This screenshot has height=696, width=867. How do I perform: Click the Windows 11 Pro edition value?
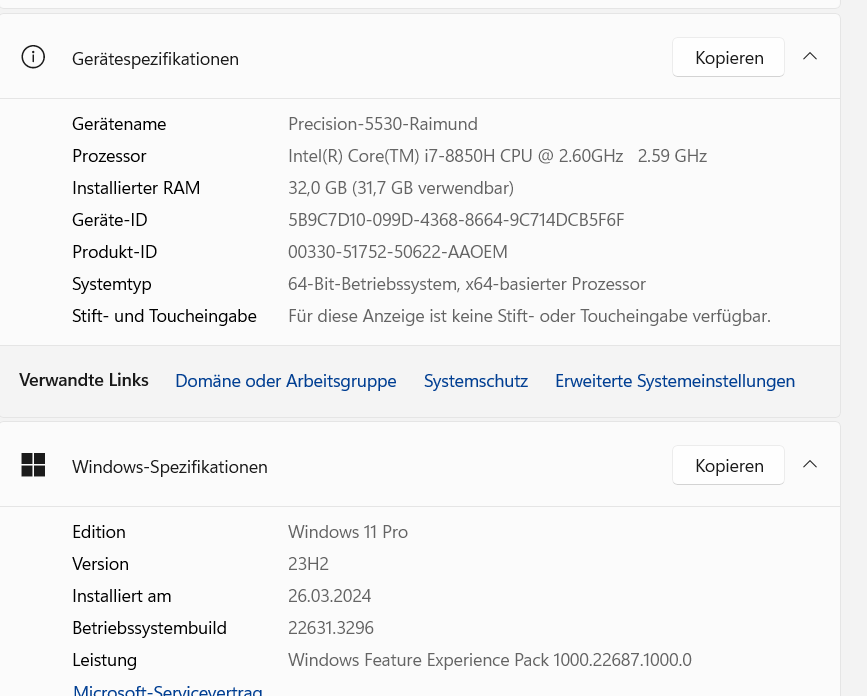347,532
